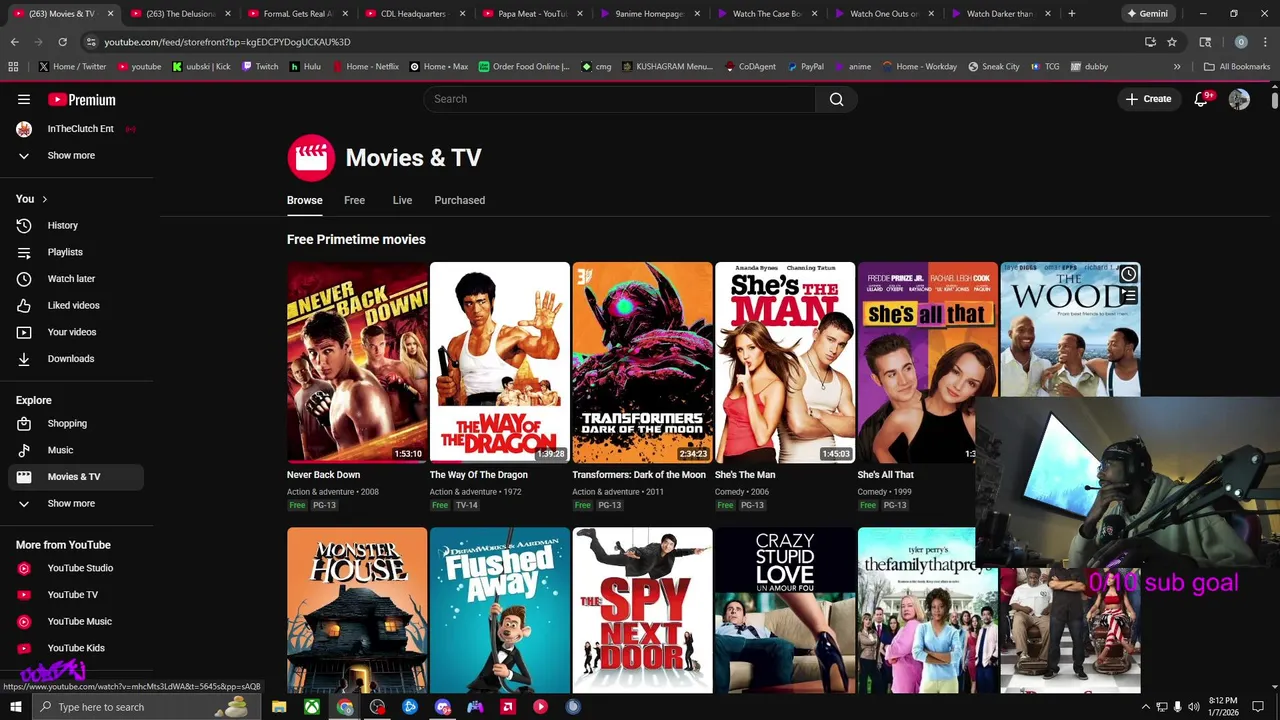Switch to the Free tab

coord(355,200)
